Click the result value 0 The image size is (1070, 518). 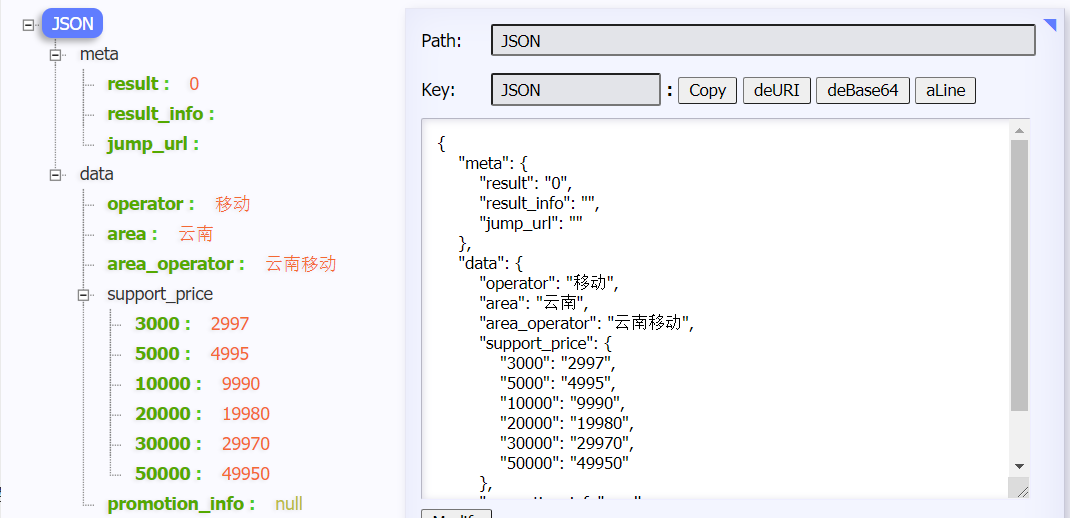click(x=194, y=84)
